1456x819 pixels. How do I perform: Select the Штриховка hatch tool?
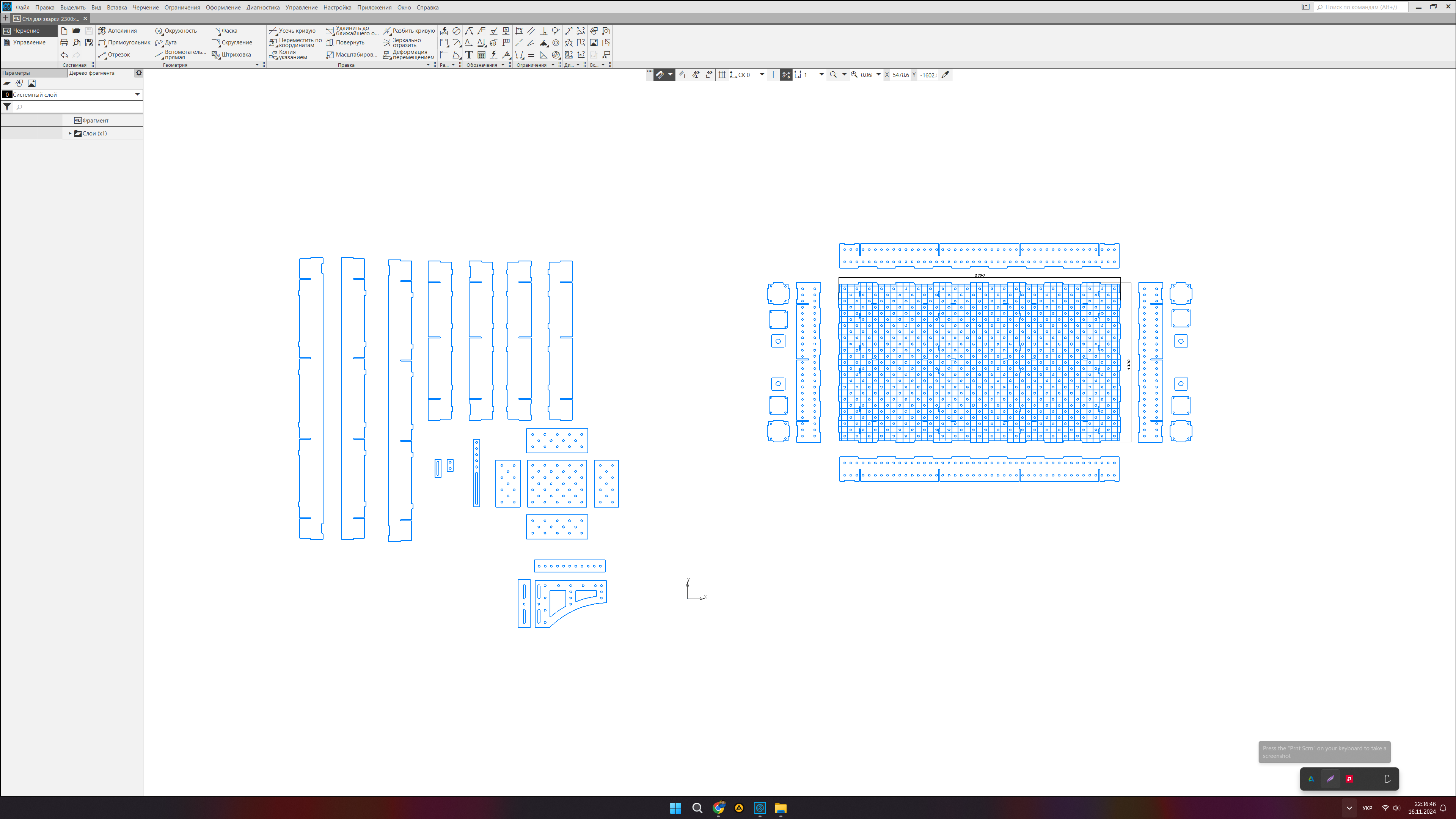tap(231, 55)
